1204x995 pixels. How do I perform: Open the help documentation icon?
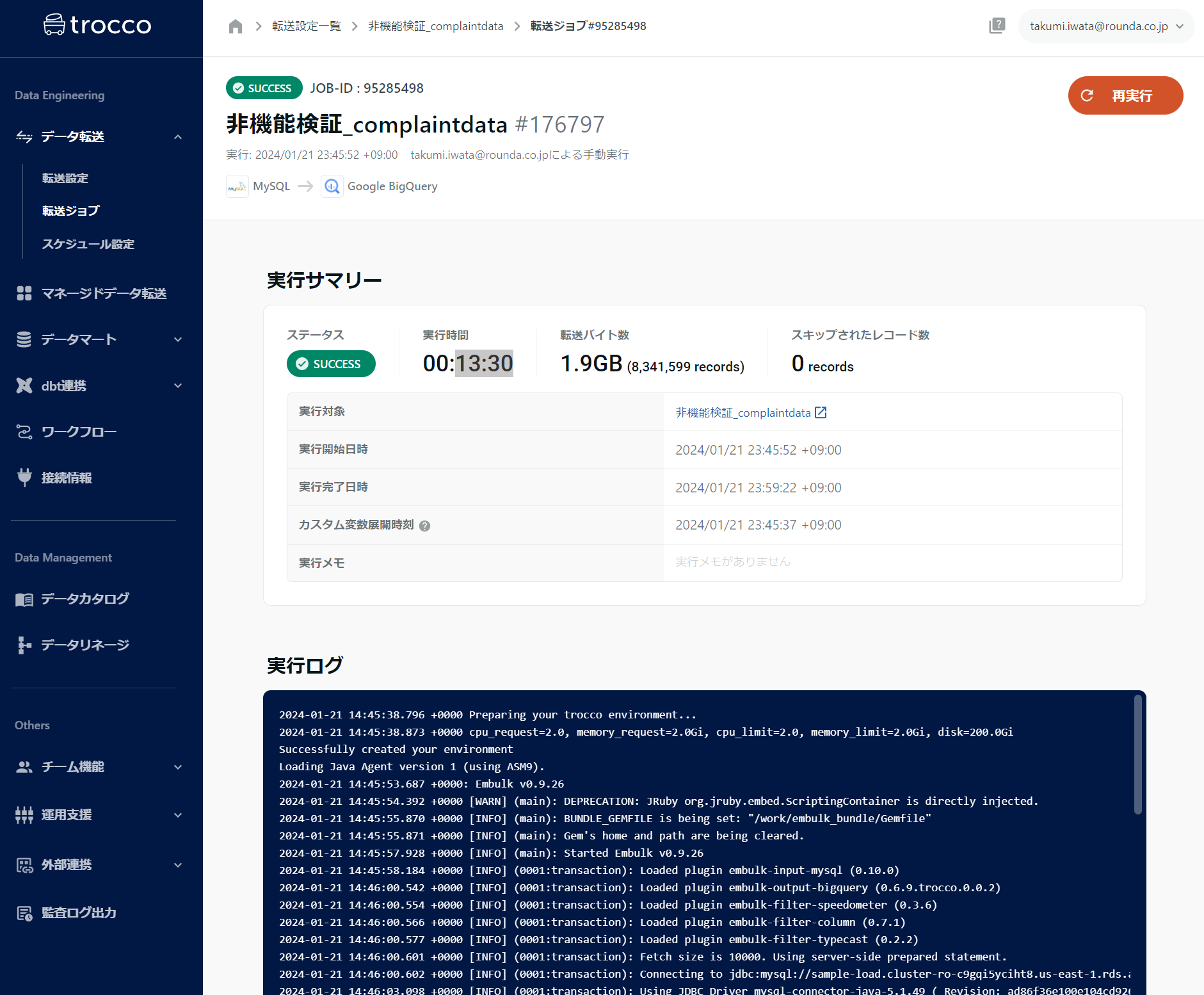(x=997, y=26)
